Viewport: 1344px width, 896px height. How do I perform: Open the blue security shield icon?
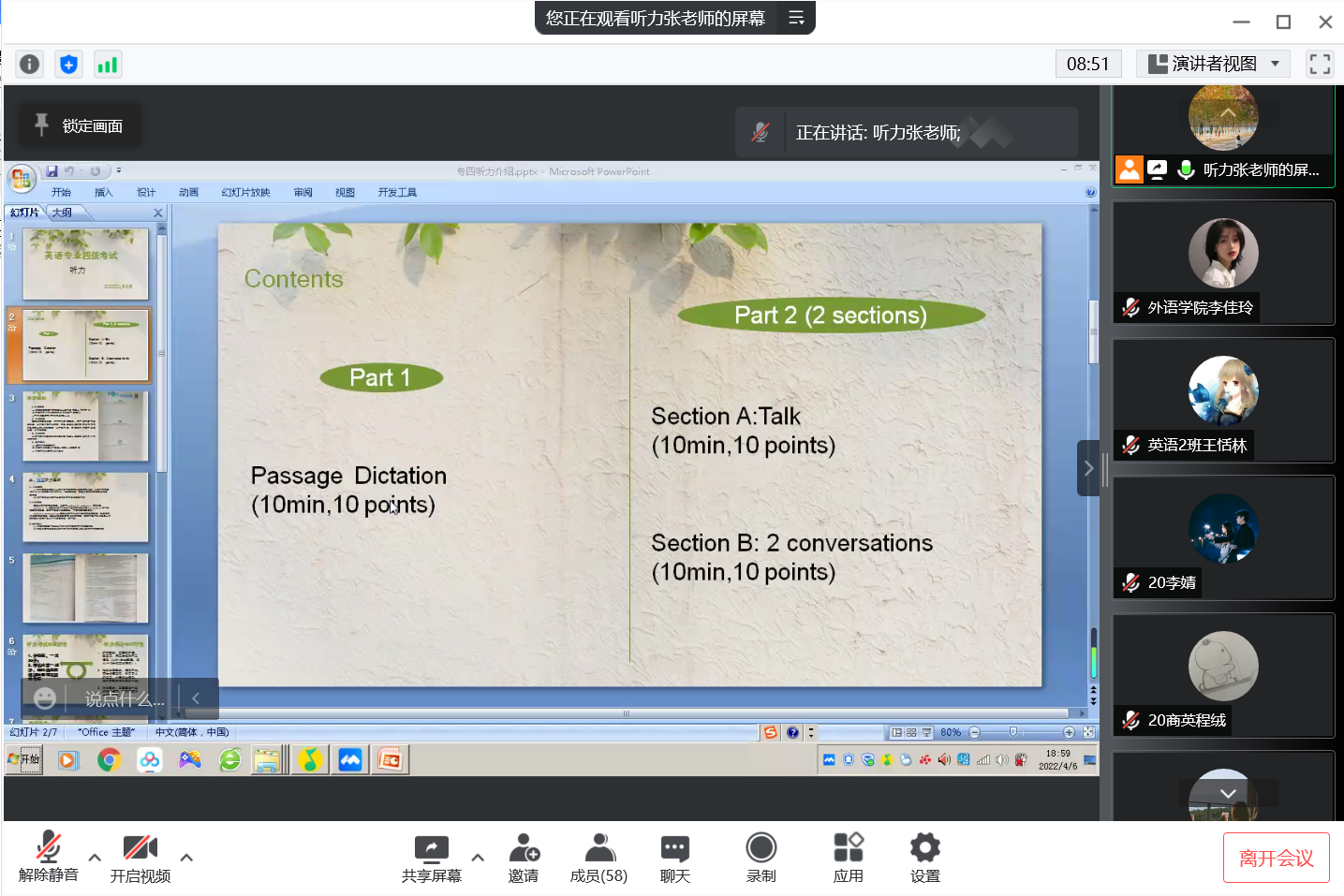pos(68,64)
